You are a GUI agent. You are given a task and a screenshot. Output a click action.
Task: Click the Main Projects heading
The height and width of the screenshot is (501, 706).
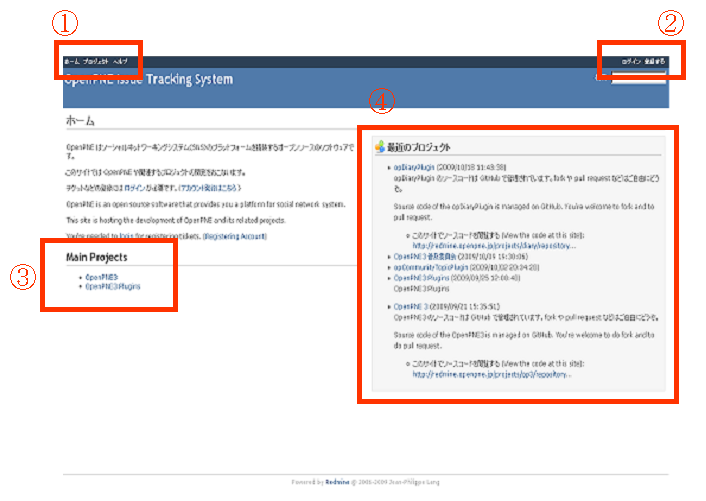click(97, 257)
